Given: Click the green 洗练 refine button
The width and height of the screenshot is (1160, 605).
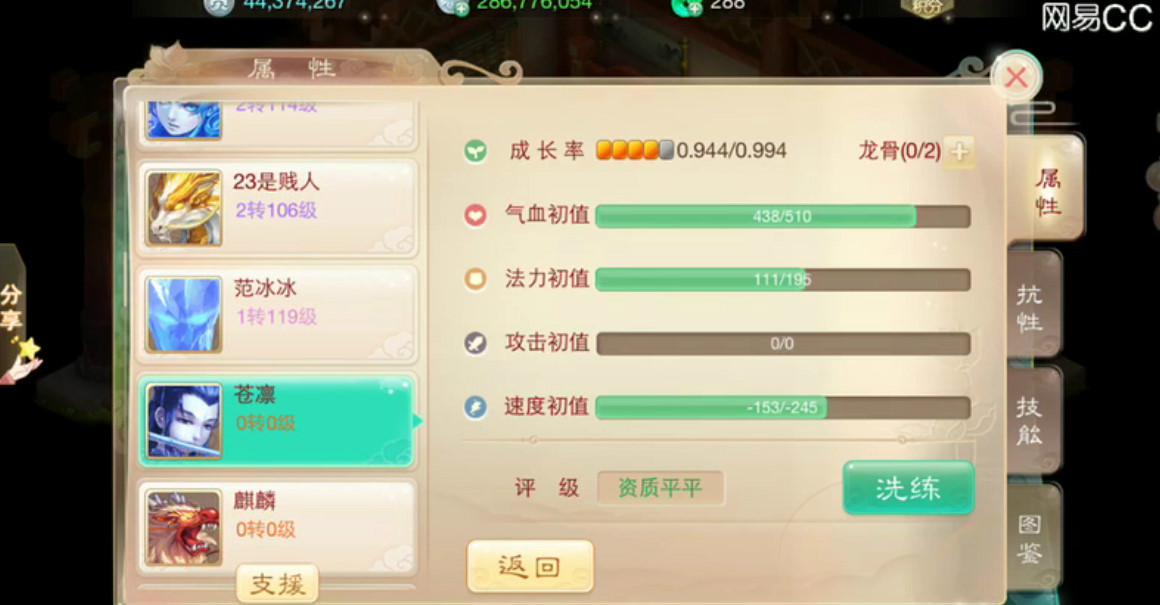Looking at the screenshot, I should tap(908, 488).
